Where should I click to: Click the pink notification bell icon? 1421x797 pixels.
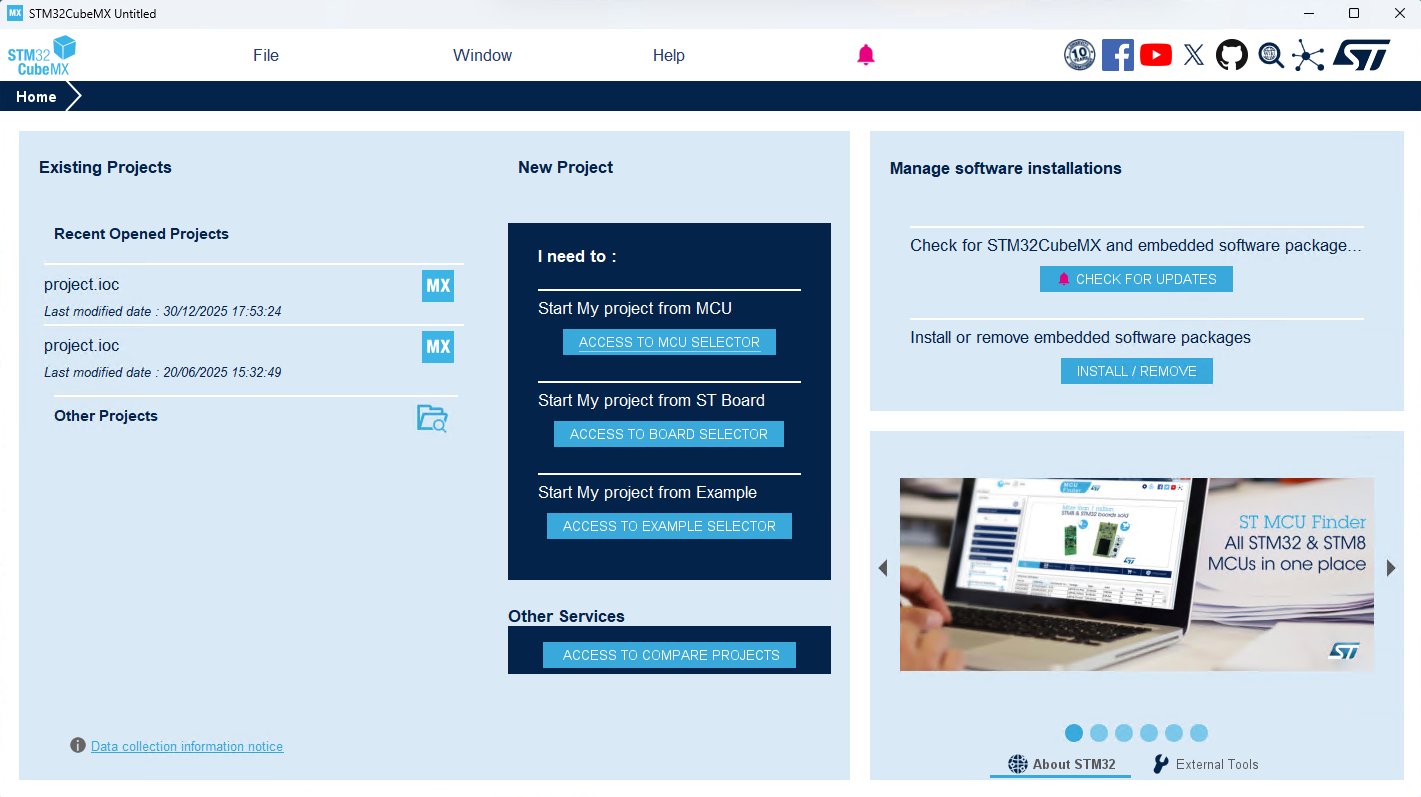pos(866,55)
